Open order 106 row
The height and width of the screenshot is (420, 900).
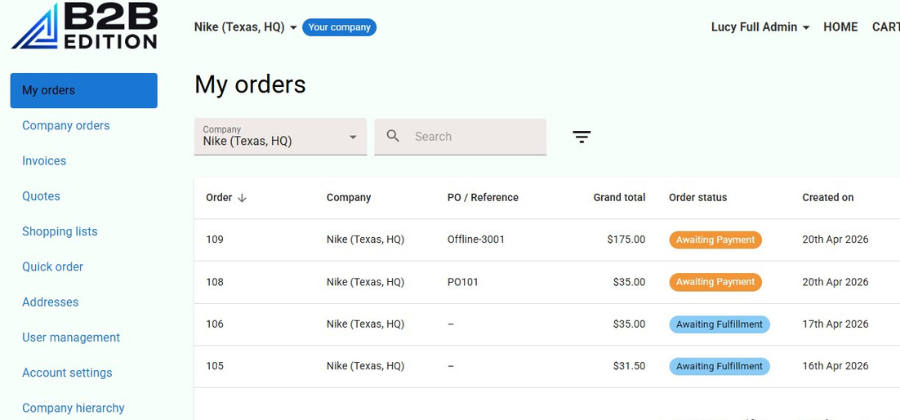(547, 324)
